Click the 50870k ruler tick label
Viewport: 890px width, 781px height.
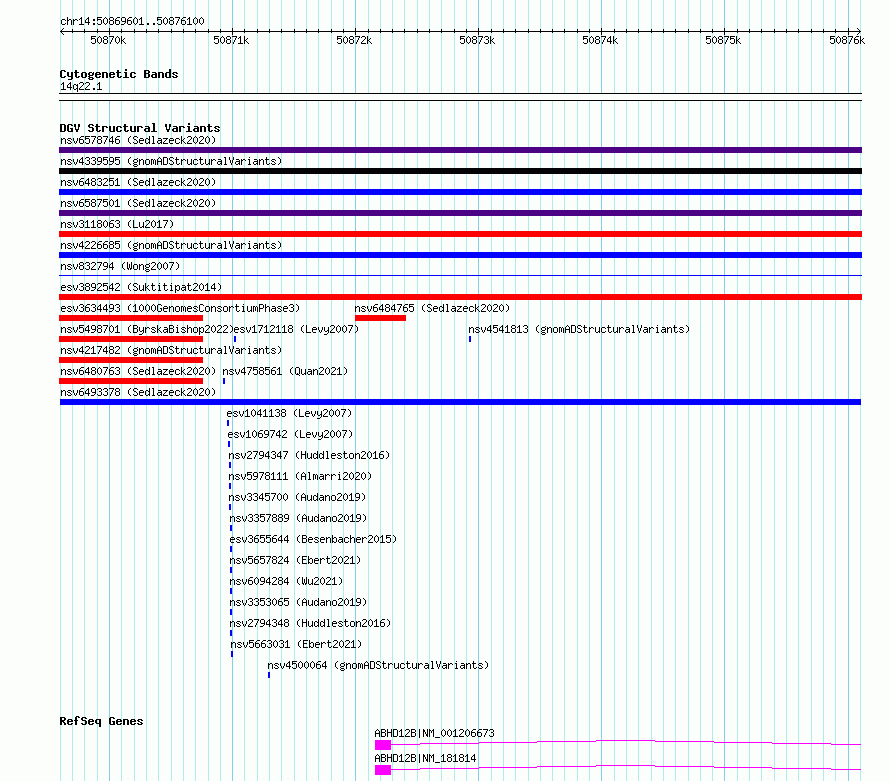tap(108, 40)
